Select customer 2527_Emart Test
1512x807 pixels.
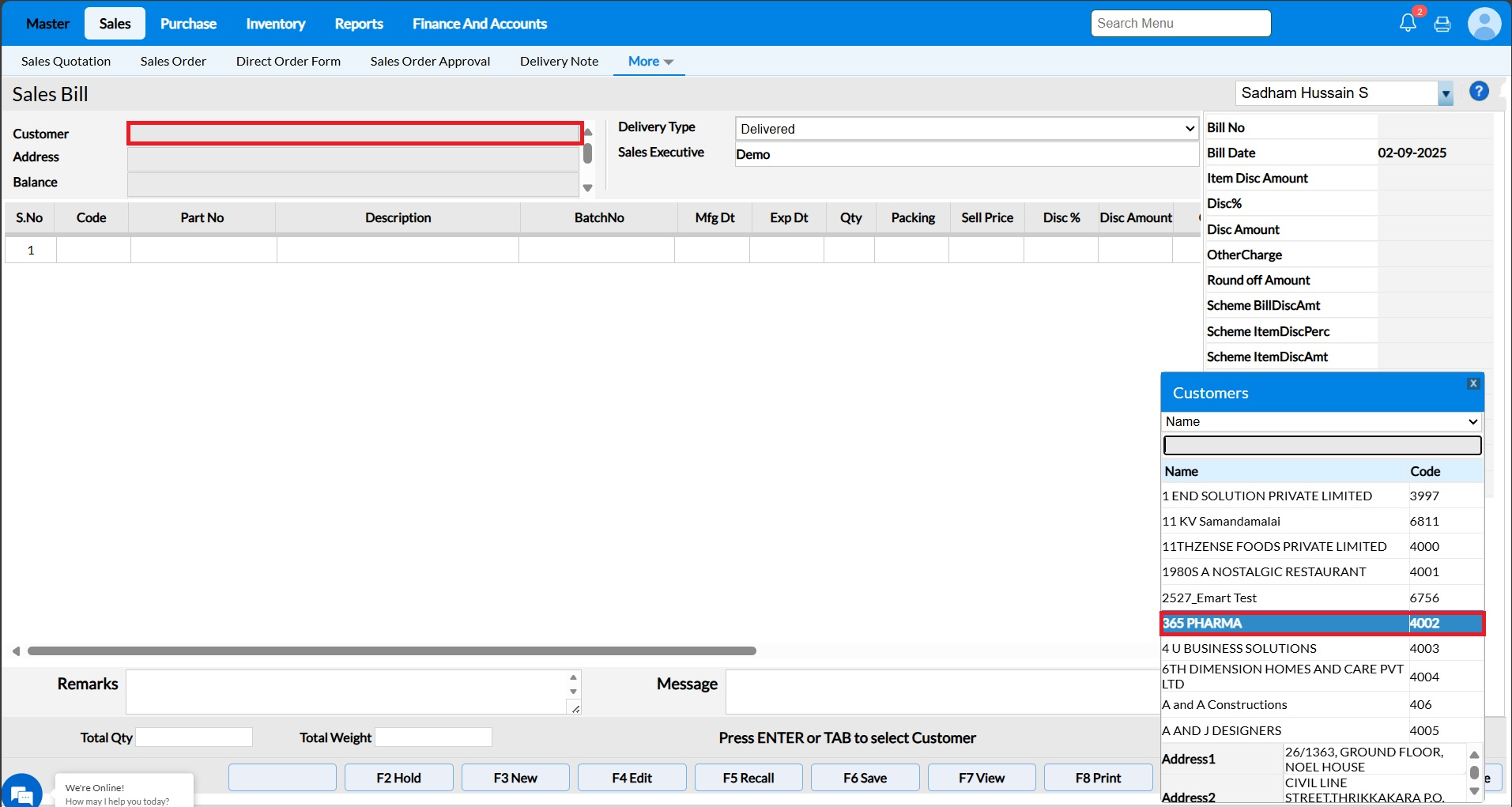(1322, 598)
